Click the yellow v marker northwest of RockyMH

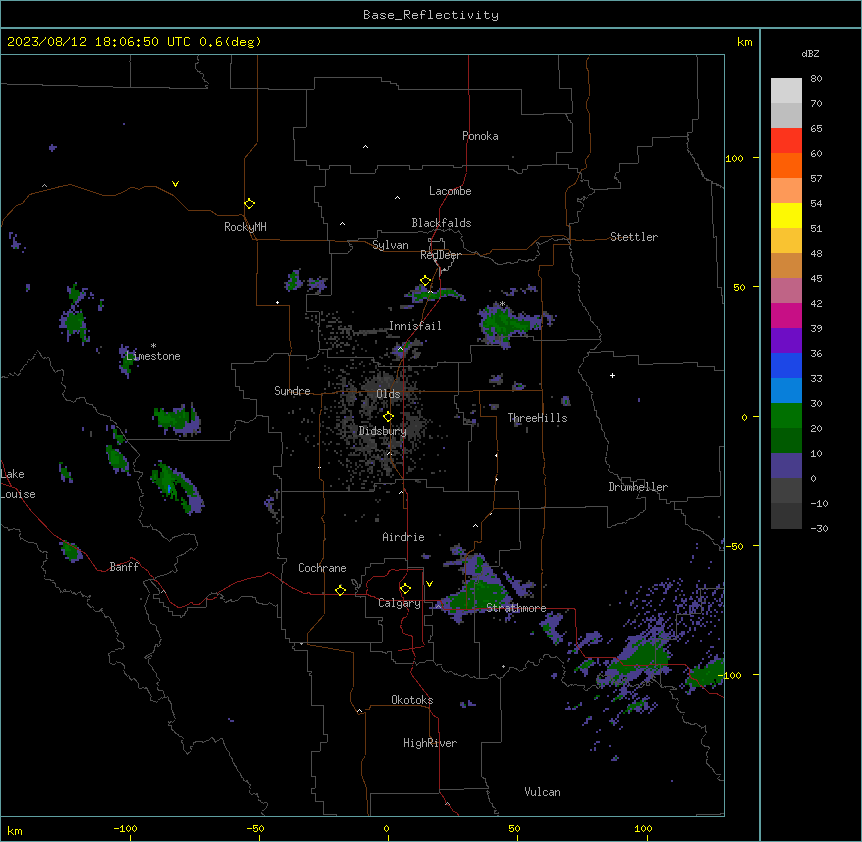coord(175,184)
